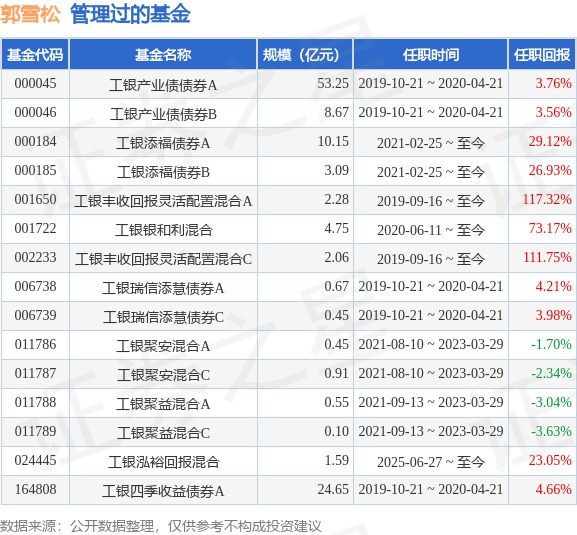
Task: Open 工银产业债债券B fund name
Action: [163, 114]
